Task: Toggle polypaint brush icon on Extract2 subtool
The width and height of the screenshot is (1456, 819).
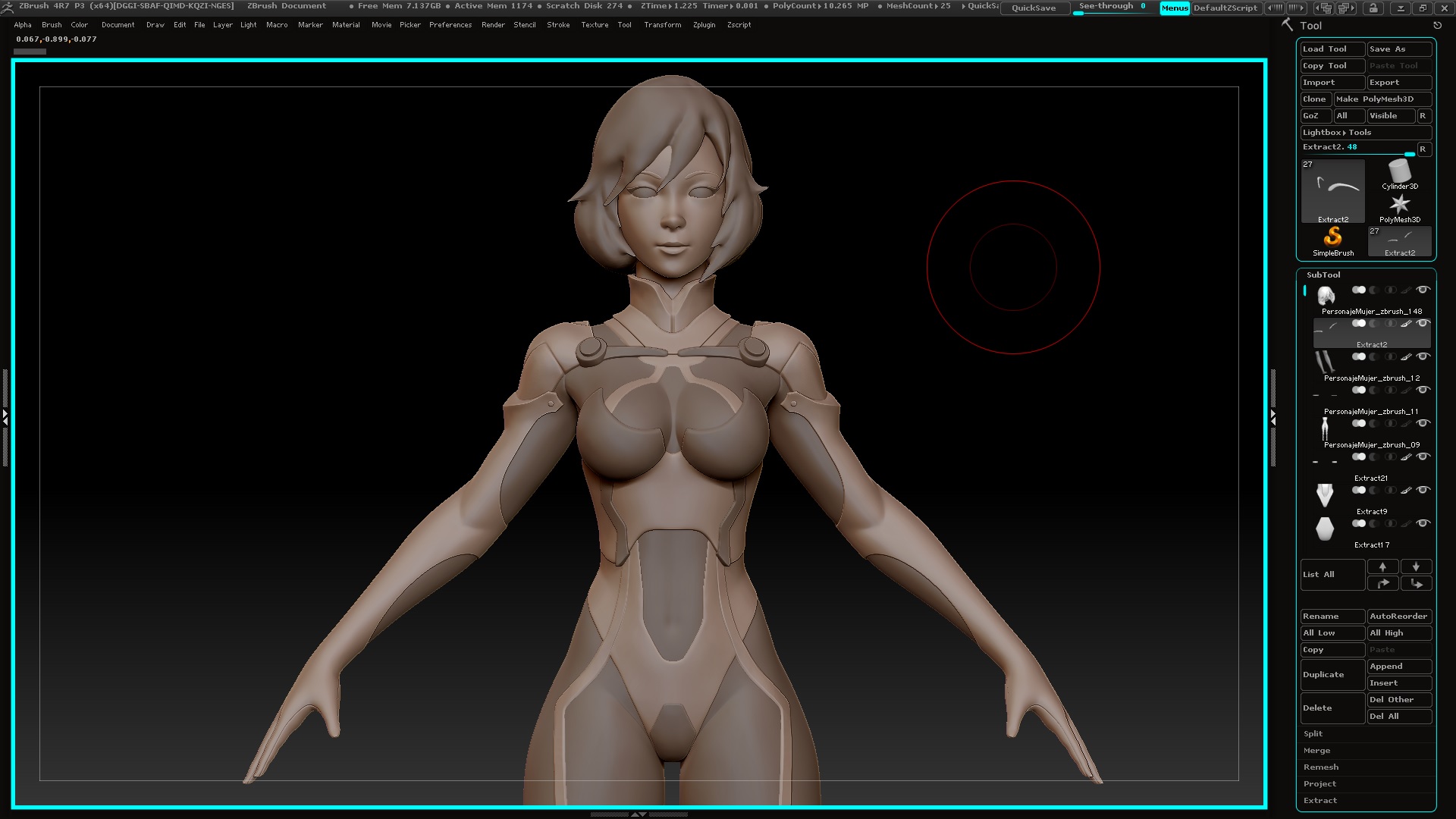Action: coord(1406,324)
